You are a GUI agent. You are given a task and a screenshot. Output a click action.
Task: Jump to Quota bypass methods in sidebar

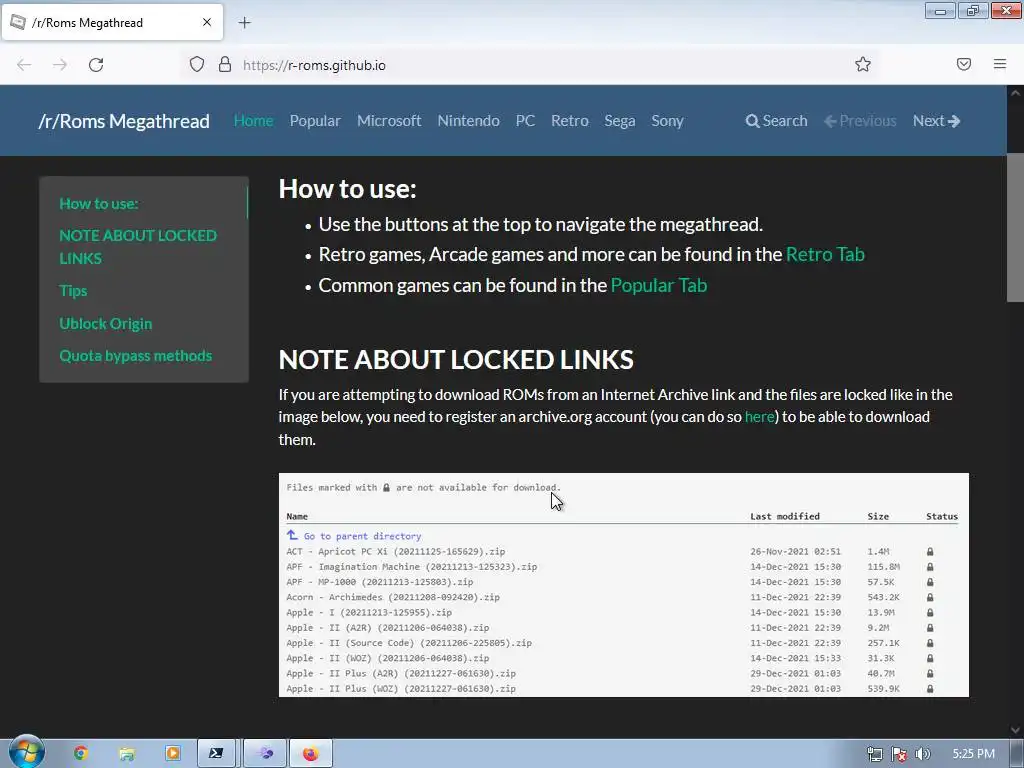[x=135, y=355]
